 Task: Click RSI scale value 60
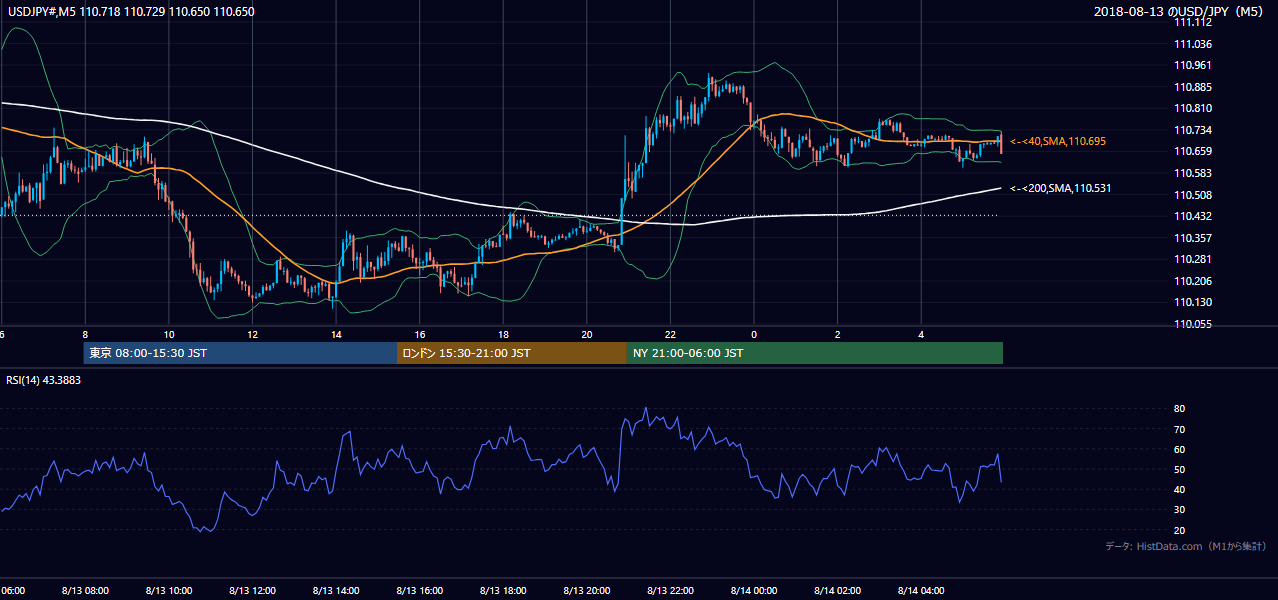pos(1180,449)
